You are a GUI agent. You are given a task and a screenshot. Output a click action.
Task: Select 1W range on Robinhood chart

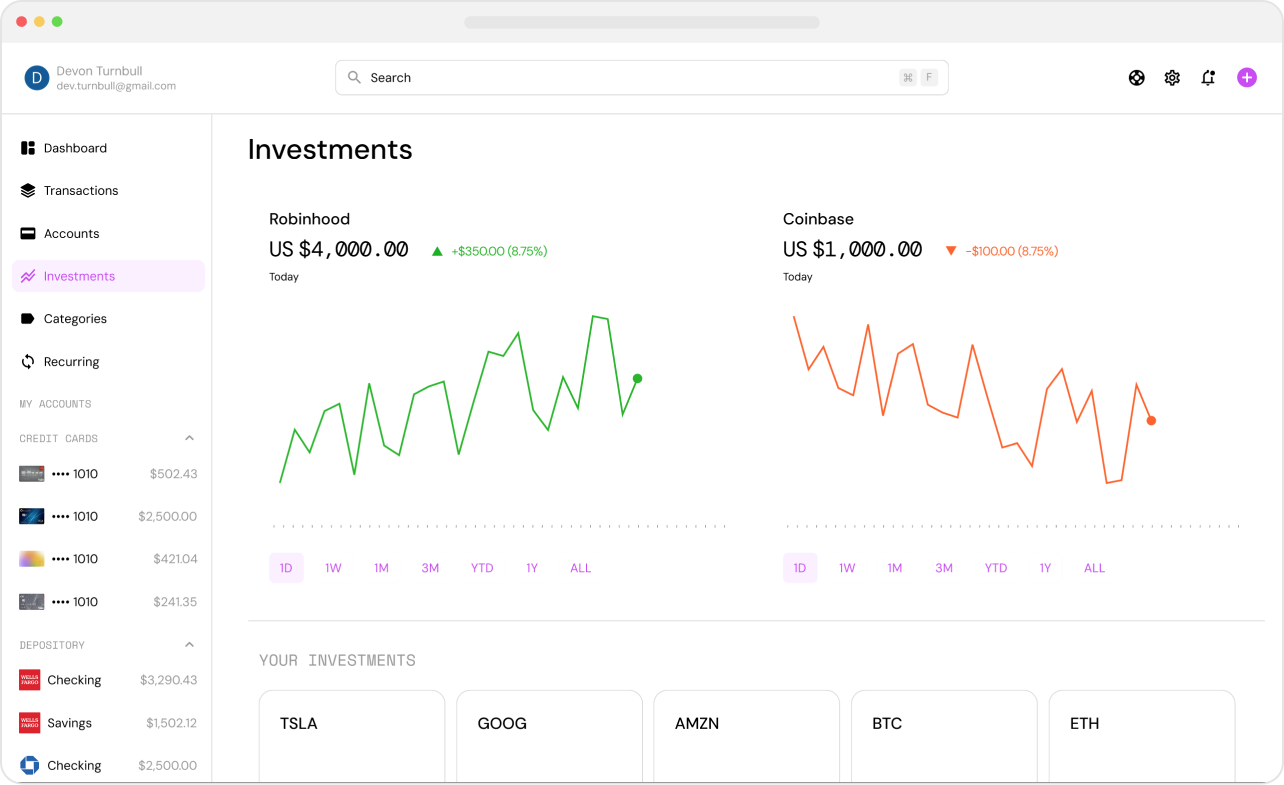[x=333, y=568]
